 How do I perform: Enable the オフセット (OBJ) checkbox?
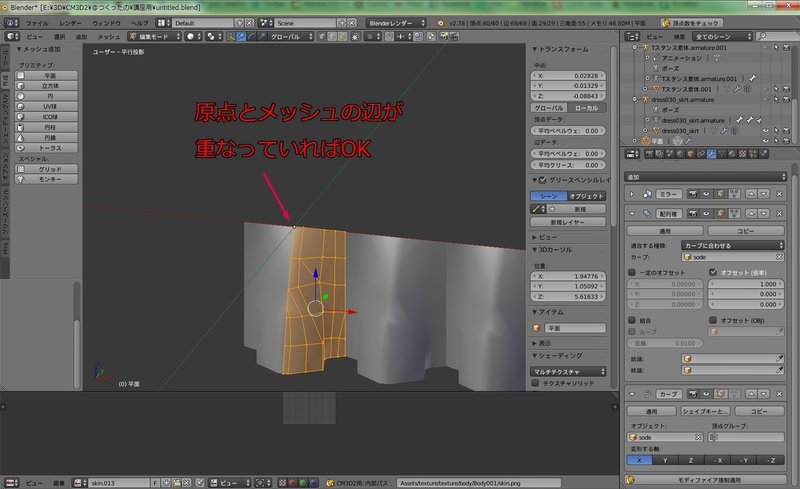(x=713, y=320)
